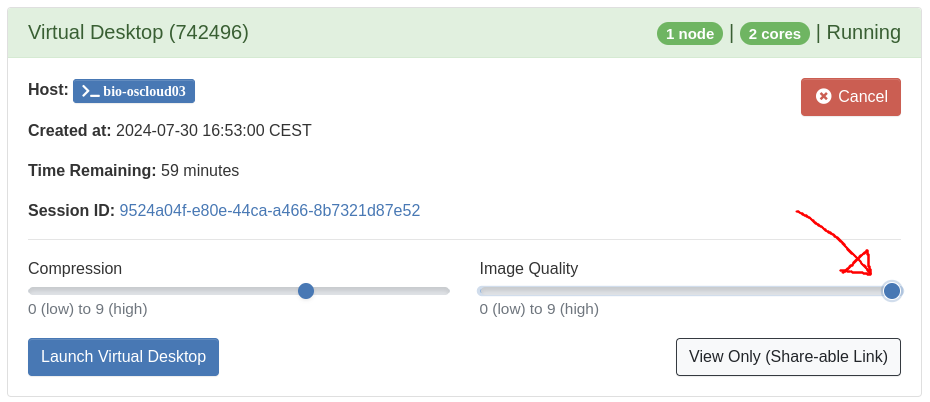930x402 pixels.
Task: Cancel the Virtual Desktop session
Action: click(851, 97)
